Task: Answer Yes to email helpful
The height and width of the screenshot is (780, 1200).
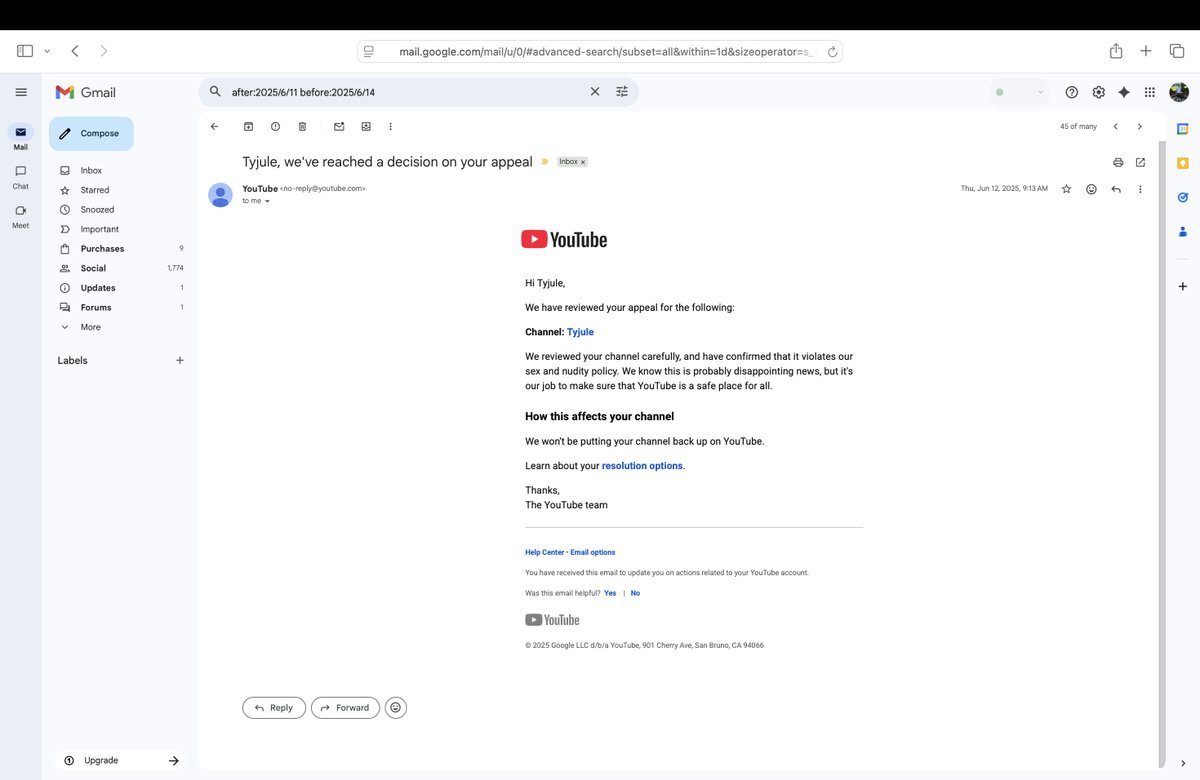Action: click(610, 593)
